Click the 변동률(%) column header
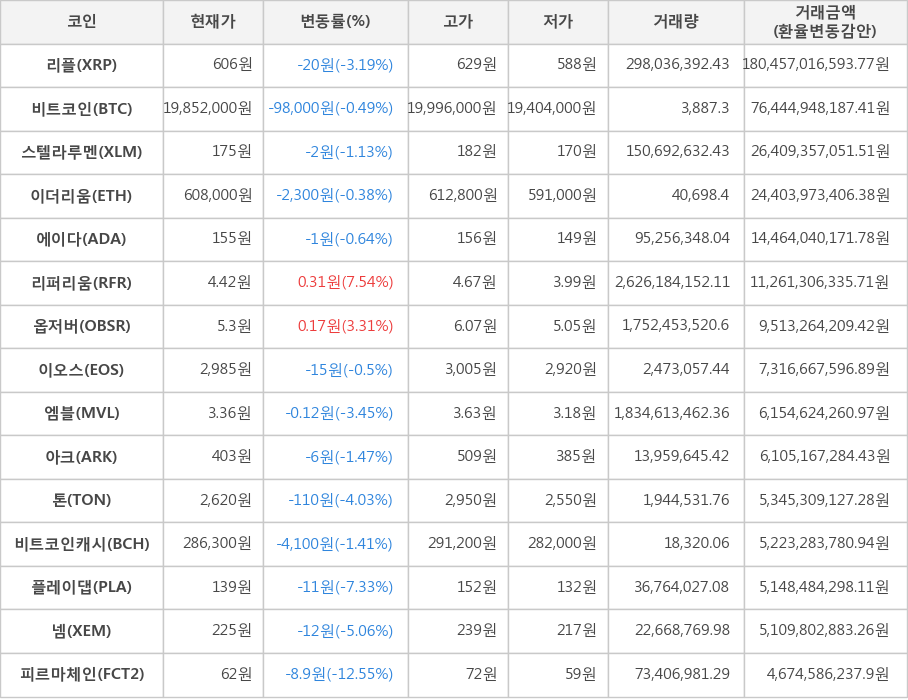 pos(335,22)
